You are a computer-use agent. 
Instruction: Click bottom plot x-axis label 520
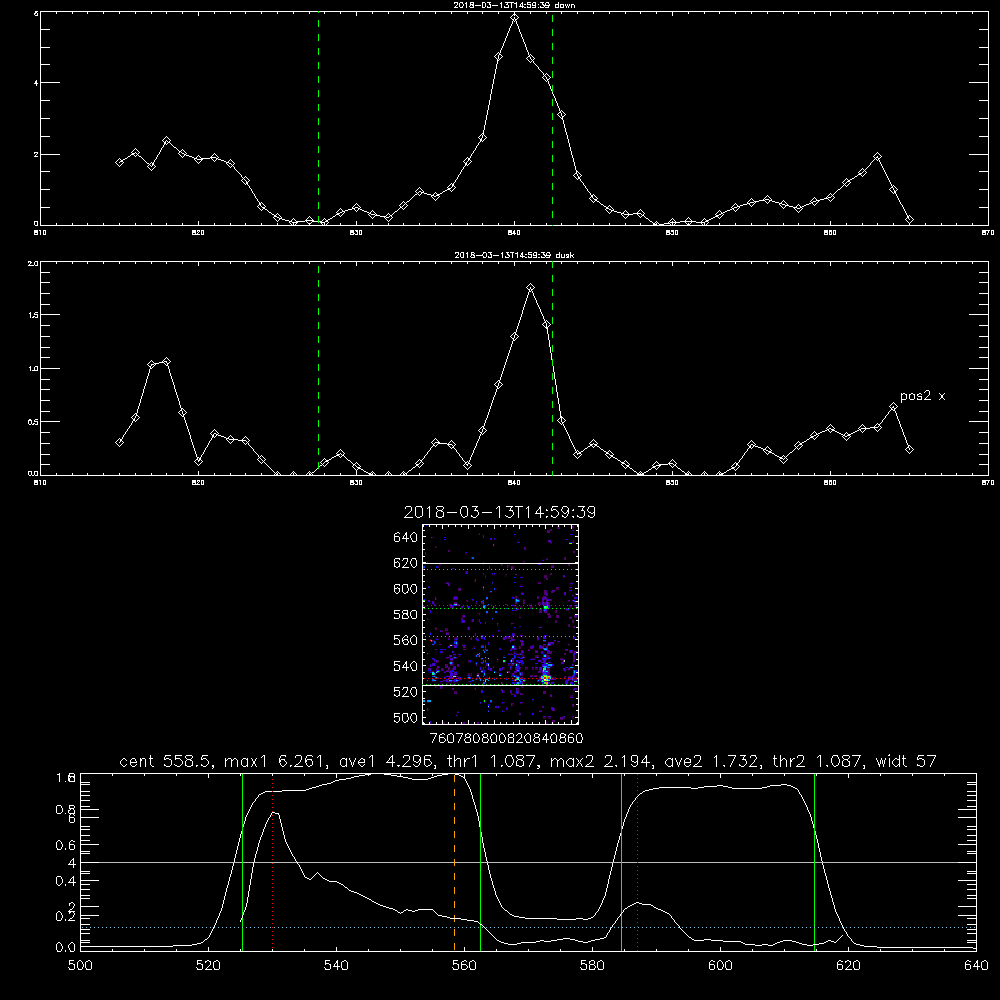[208, 966]
